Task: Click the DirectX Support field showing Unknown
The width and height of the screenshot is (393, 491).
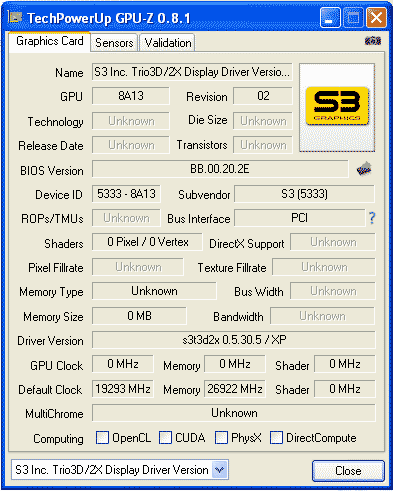Action: [x=333, y=242]
